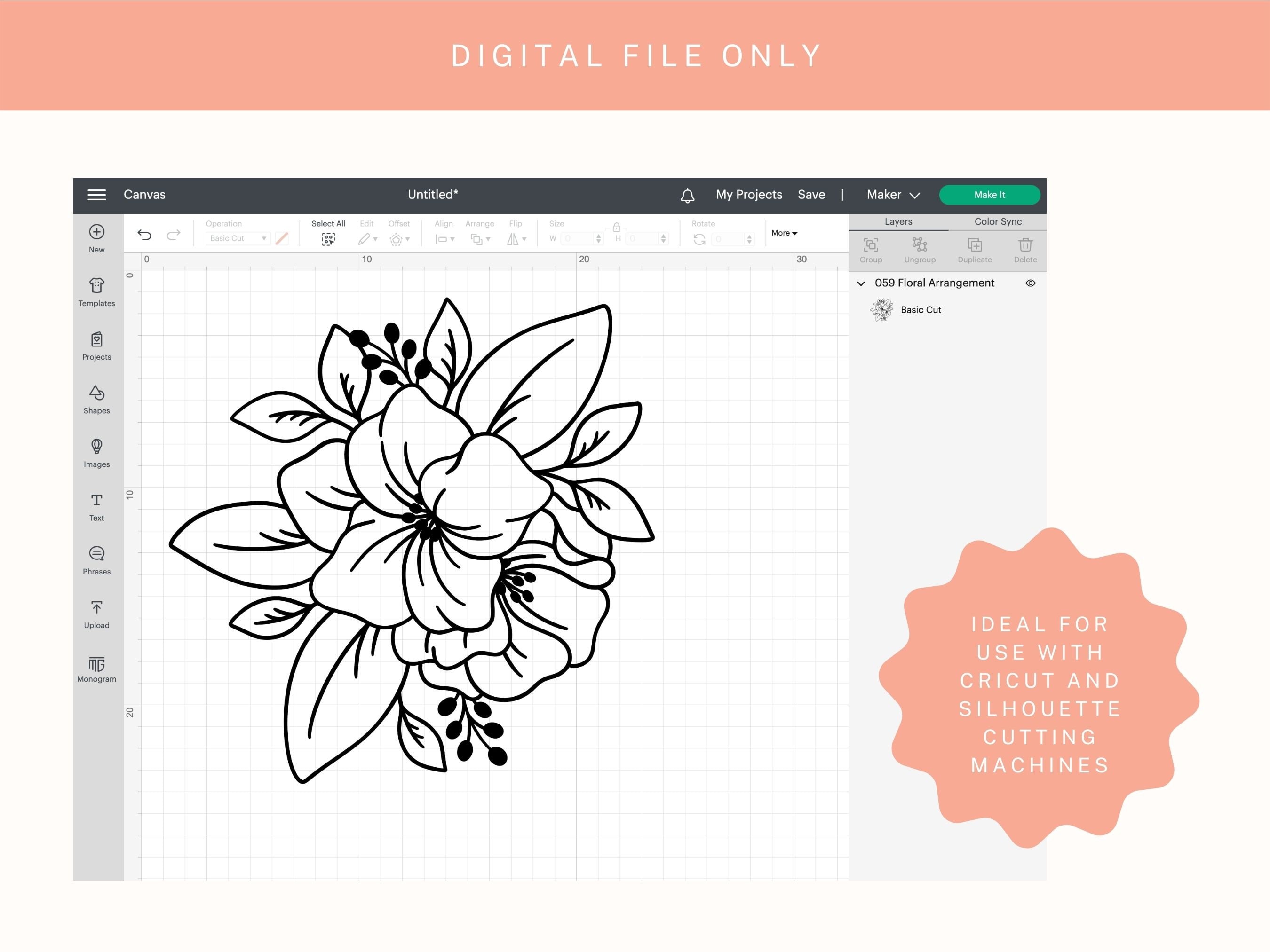Collapse the 059 Floral Arrangement group

tap(861, 283)
